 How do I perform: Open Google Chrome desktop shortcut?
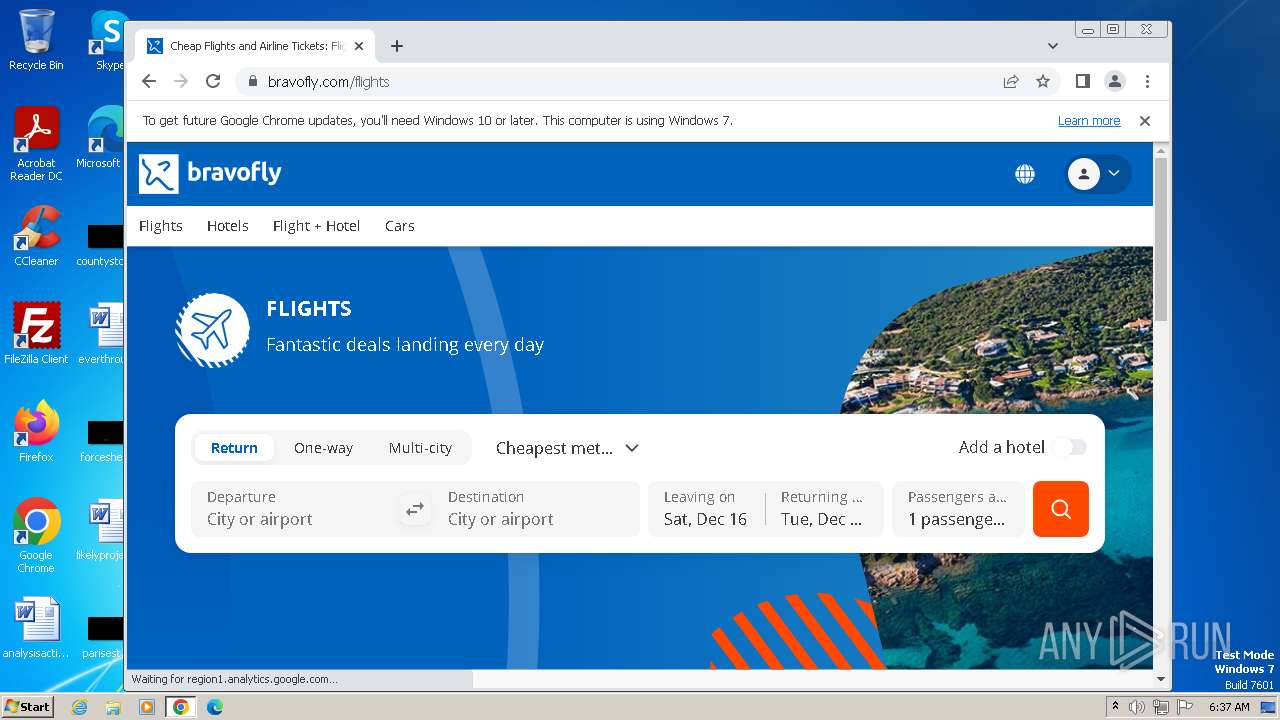36,536
